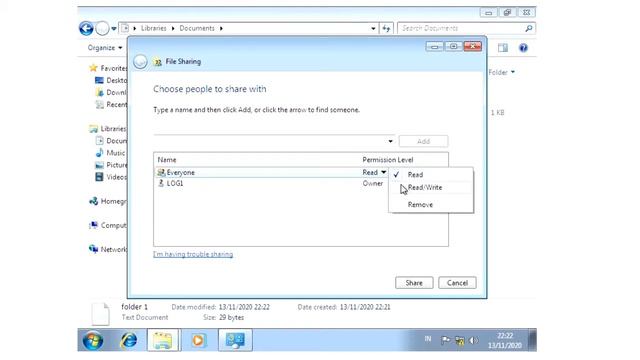This screenshot has width=640, height=360.
Task: Click the network sharing taskbar icon
Action: (235, 340)
